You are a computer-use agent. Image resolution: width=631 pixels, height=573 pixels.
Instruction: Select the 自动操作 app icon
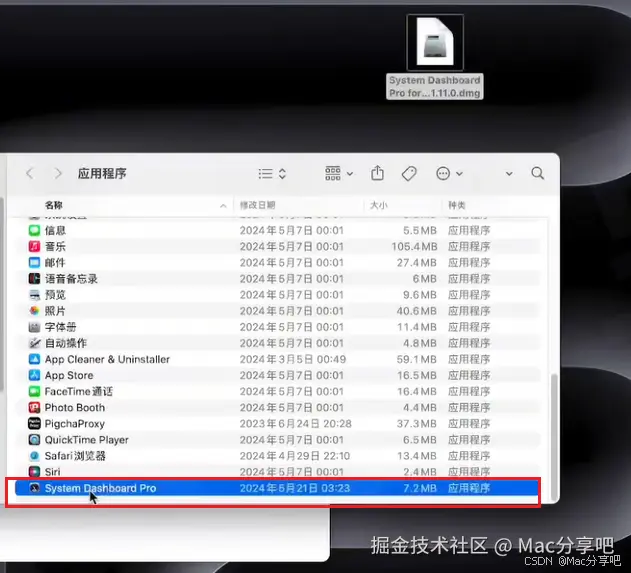click(x=35, y=343)
